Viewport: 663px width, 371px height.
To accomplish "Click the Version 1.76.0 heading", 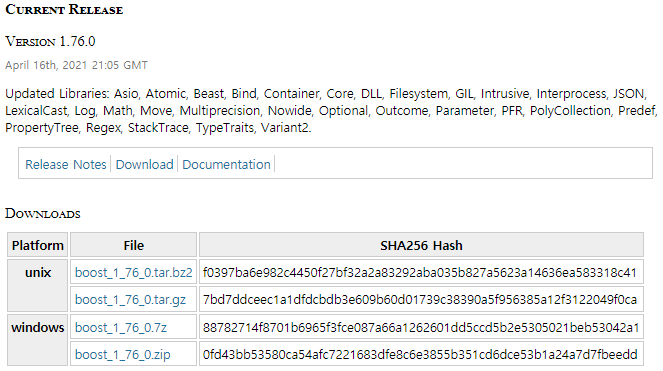I will (x=50, y=41).
